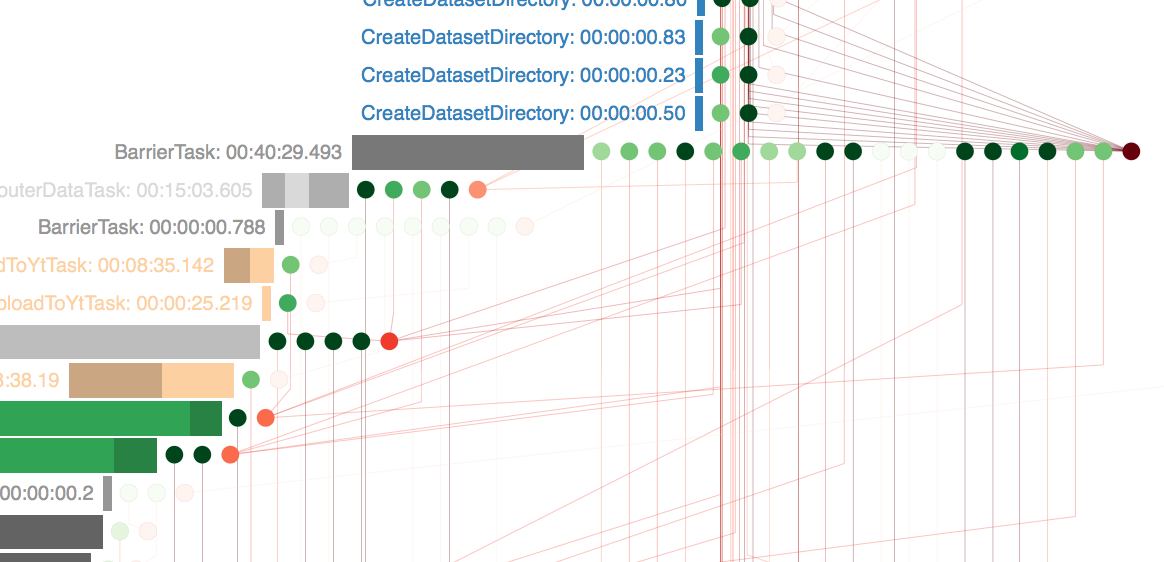Select the small gray bar of BarrierTask 00:00:00.788
The height and width of the screenshot is (562, 1164).
tap(279, 227)
